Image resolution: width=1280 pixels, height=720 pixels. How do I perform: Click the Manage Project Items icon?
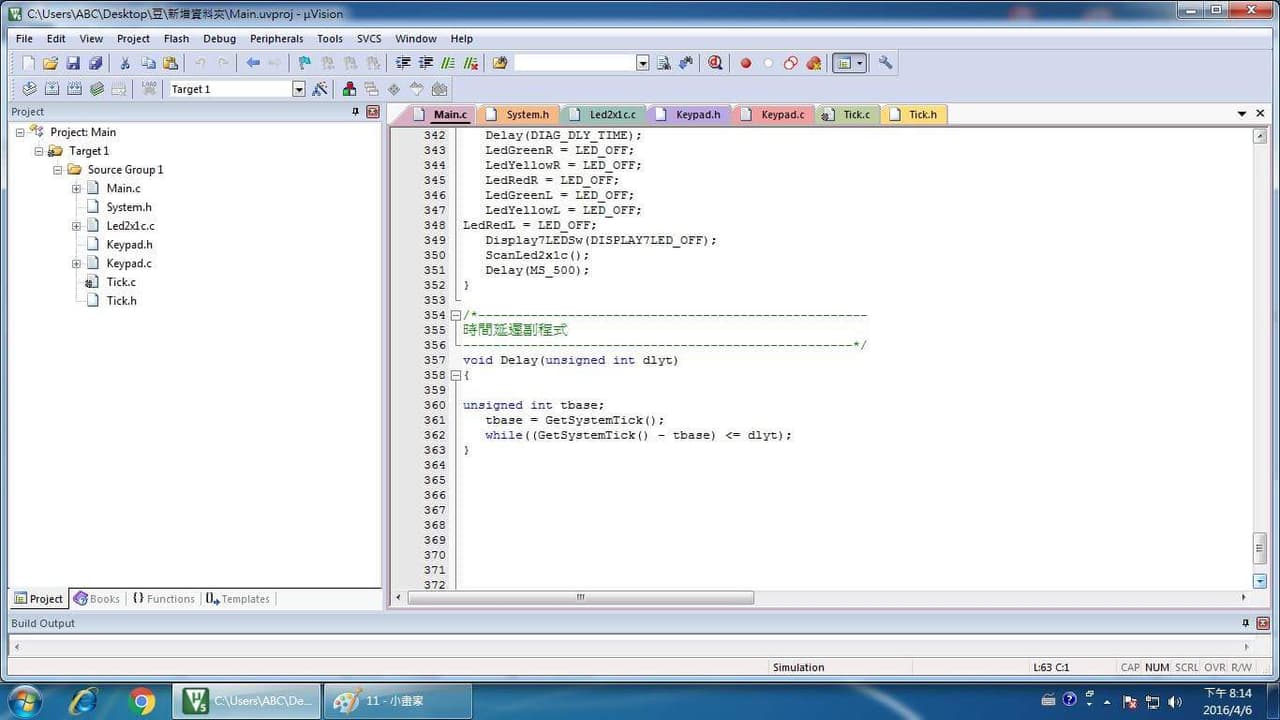coord(349,89)
